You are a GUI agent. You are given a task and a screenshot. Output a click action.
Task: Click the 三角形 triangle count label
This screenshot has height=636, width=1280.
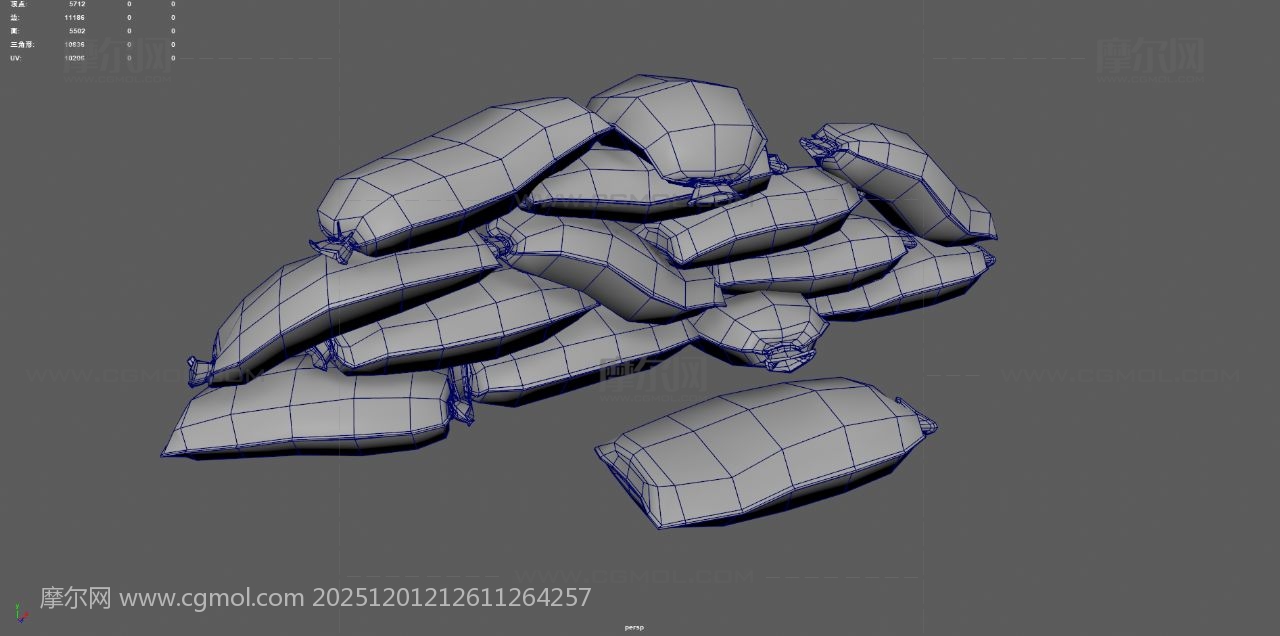tap(20, 44)
